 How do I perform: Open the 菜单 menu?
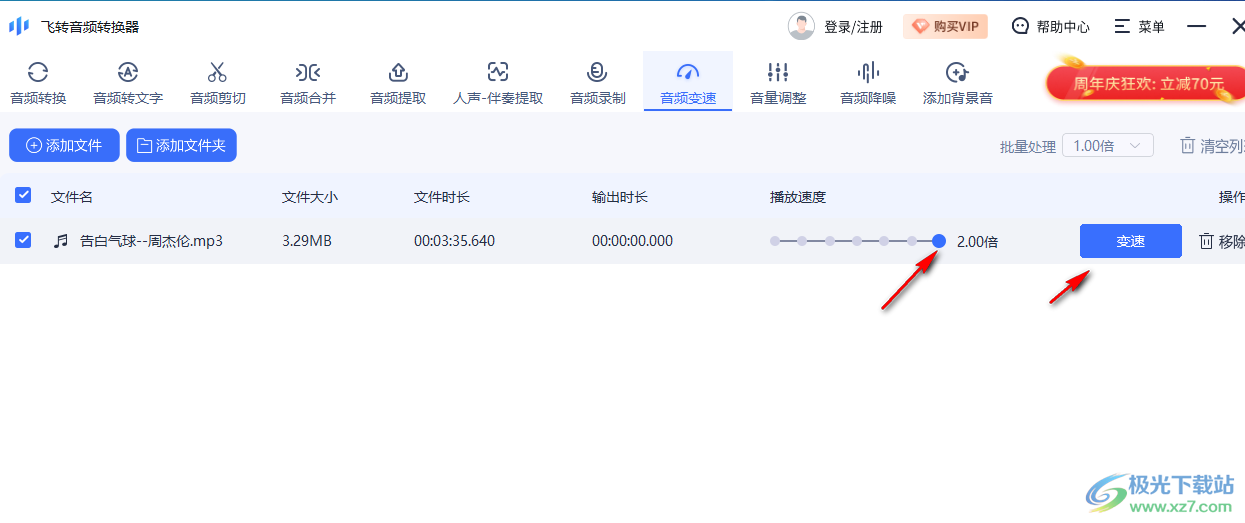1140,27
